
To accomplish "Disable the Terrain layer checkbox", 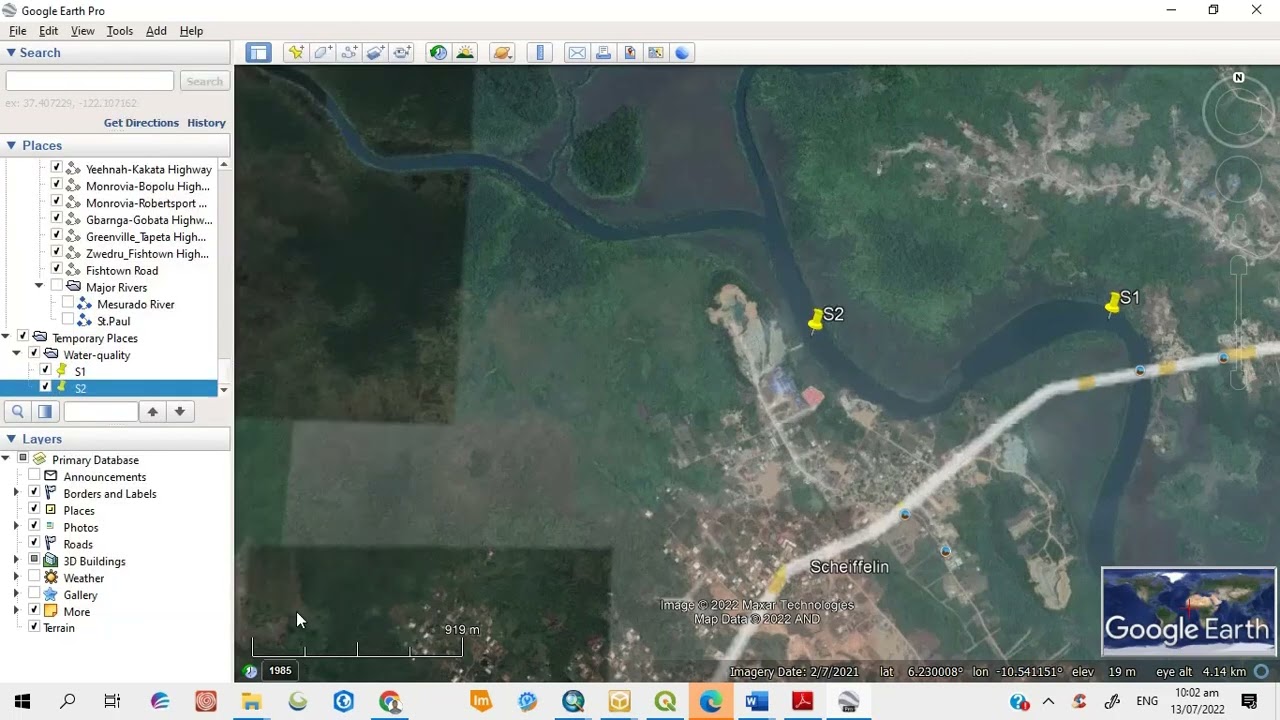I will [x=34, y=627].
